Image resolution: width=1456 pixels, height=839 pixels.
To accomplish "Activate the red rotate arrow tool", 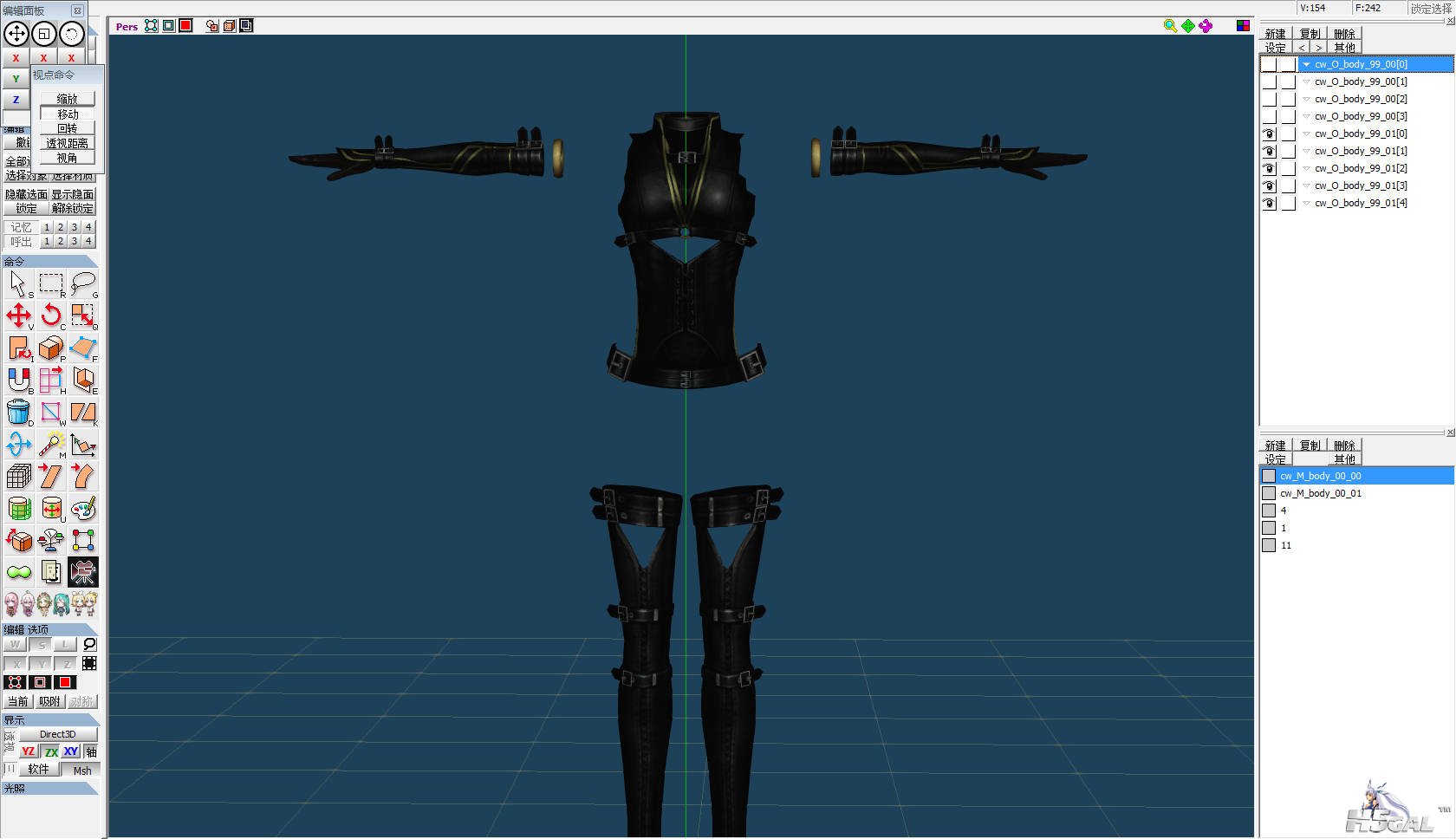I will click(51, 315).
